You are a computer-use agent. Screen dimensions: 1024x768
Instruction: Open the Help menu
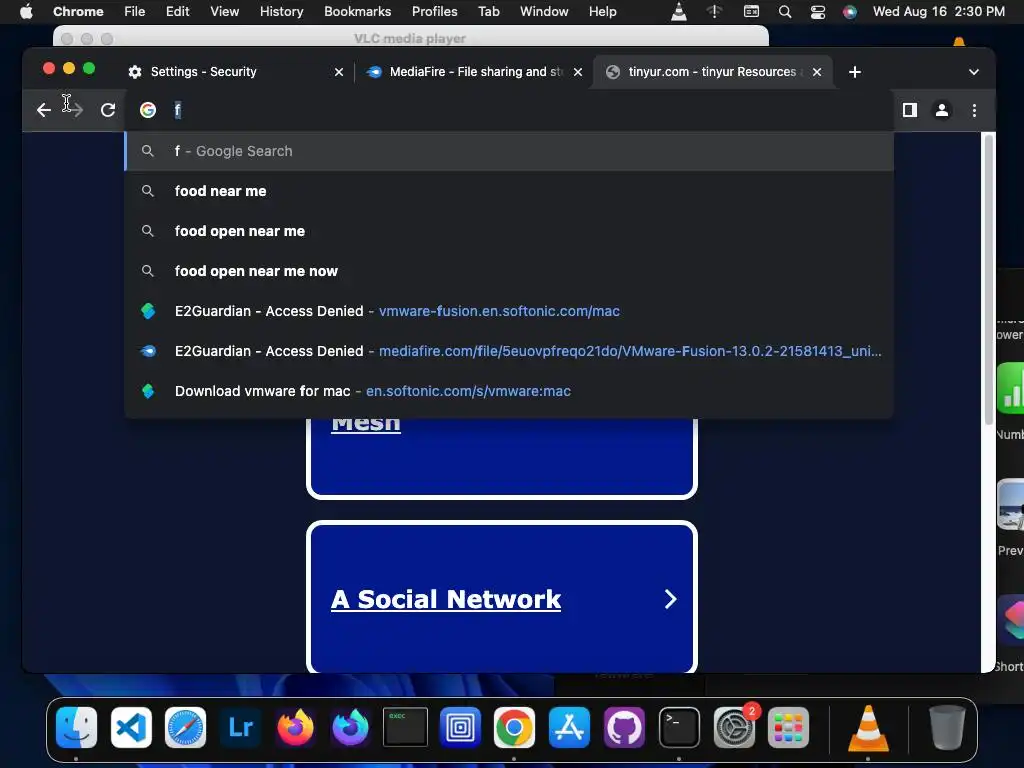pos(602,11)
